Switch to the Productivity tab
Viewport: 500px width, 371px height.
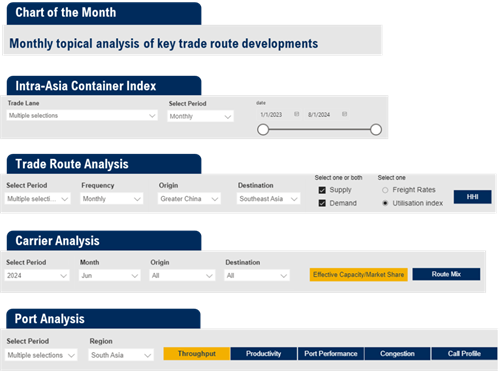(264, 354)
